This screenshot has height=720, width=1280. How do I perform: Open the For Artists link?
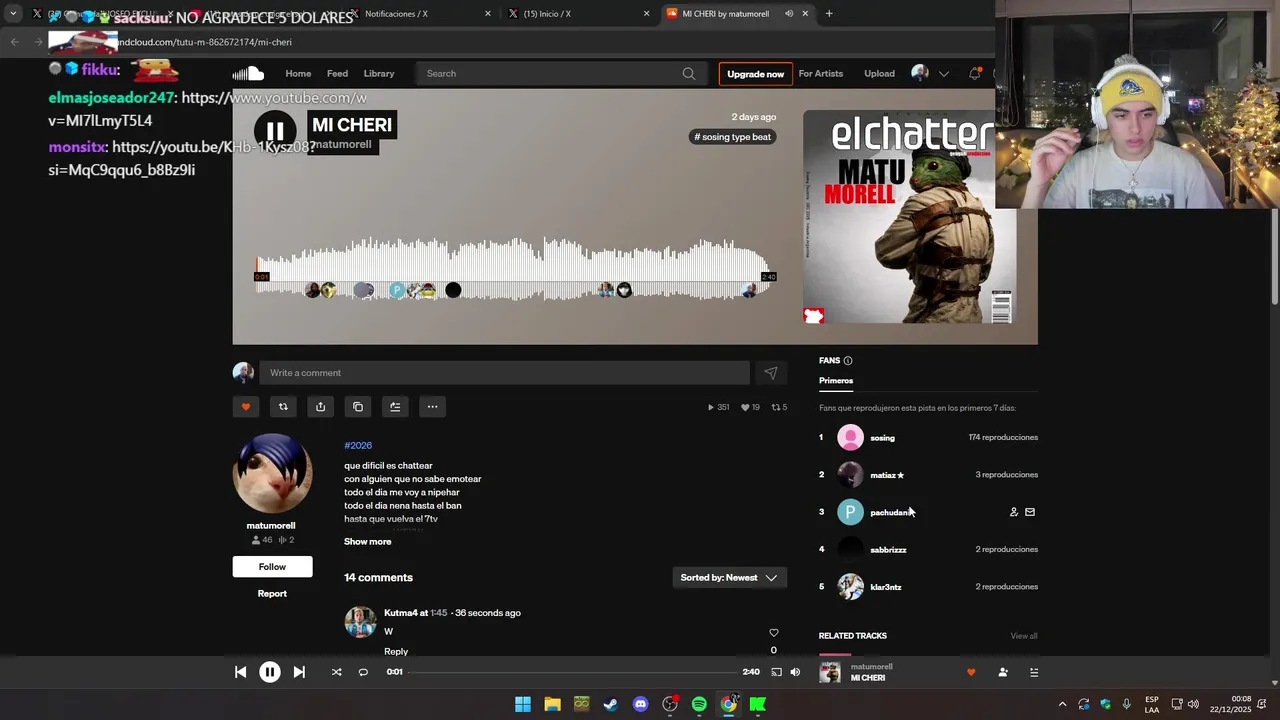[821, 74]
